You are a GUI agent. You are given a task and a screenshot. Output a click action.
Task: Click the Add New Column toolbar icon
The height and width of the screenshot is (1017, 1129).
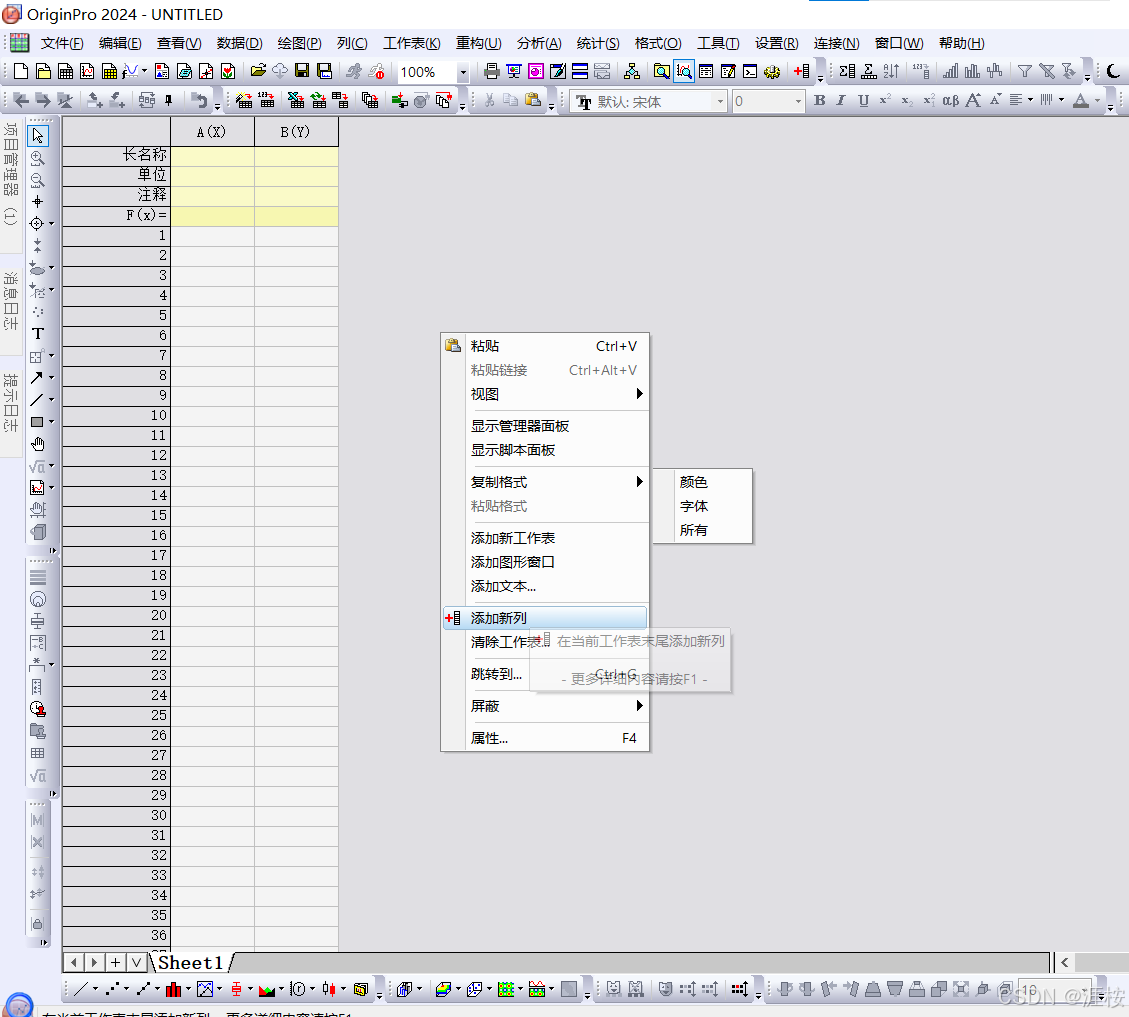(801, 71)
